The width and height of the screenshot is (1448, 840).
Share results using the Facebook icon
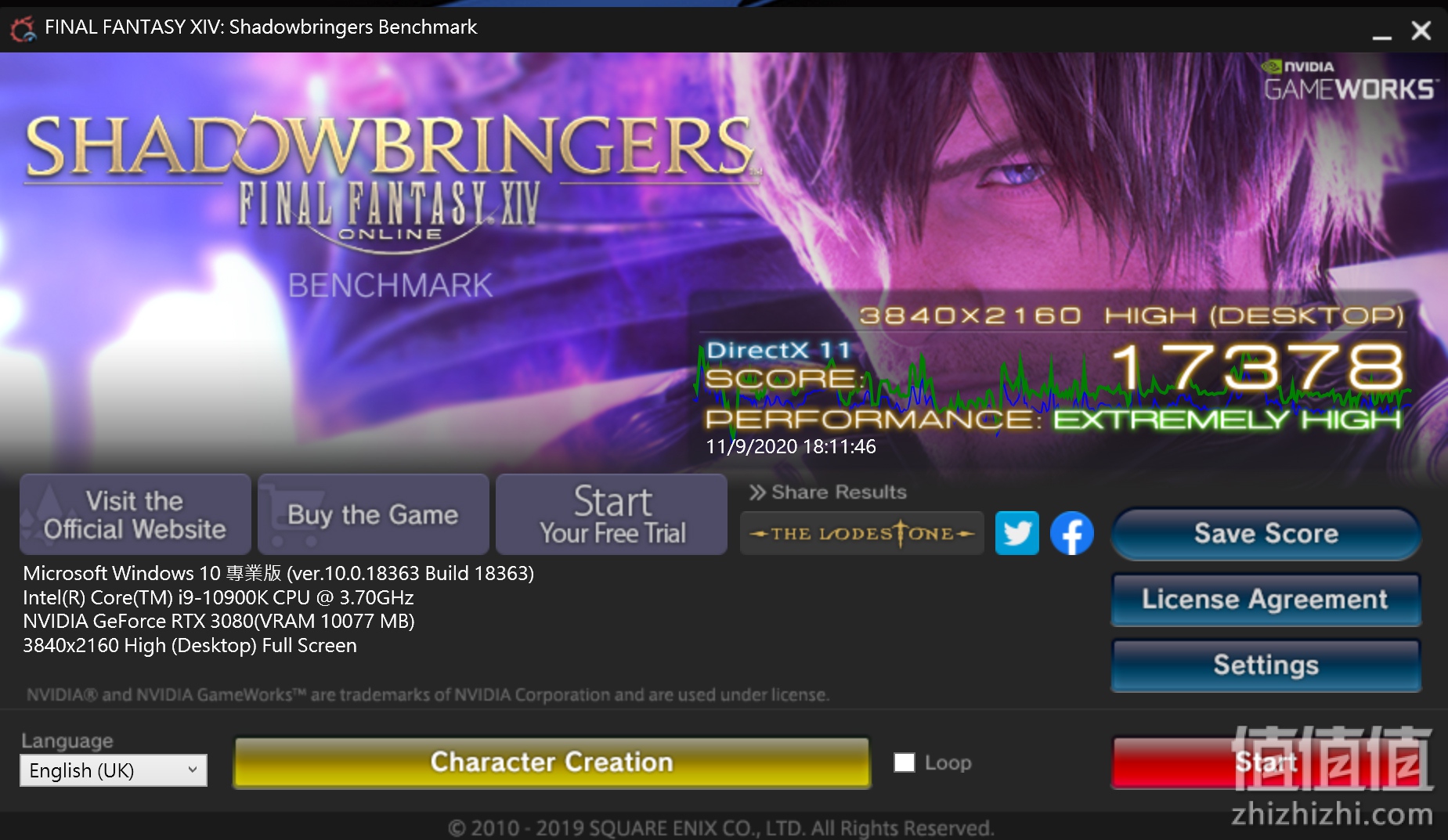pyautogui.click(x=1071, y=533)
